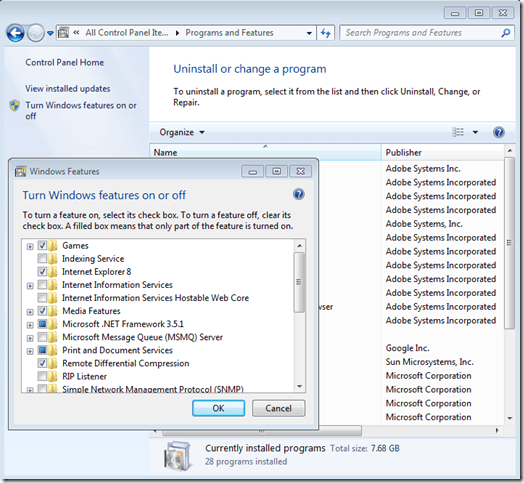Open Control Panel Home
Screen dimensions: 524x483
click(x=64, y=63)
